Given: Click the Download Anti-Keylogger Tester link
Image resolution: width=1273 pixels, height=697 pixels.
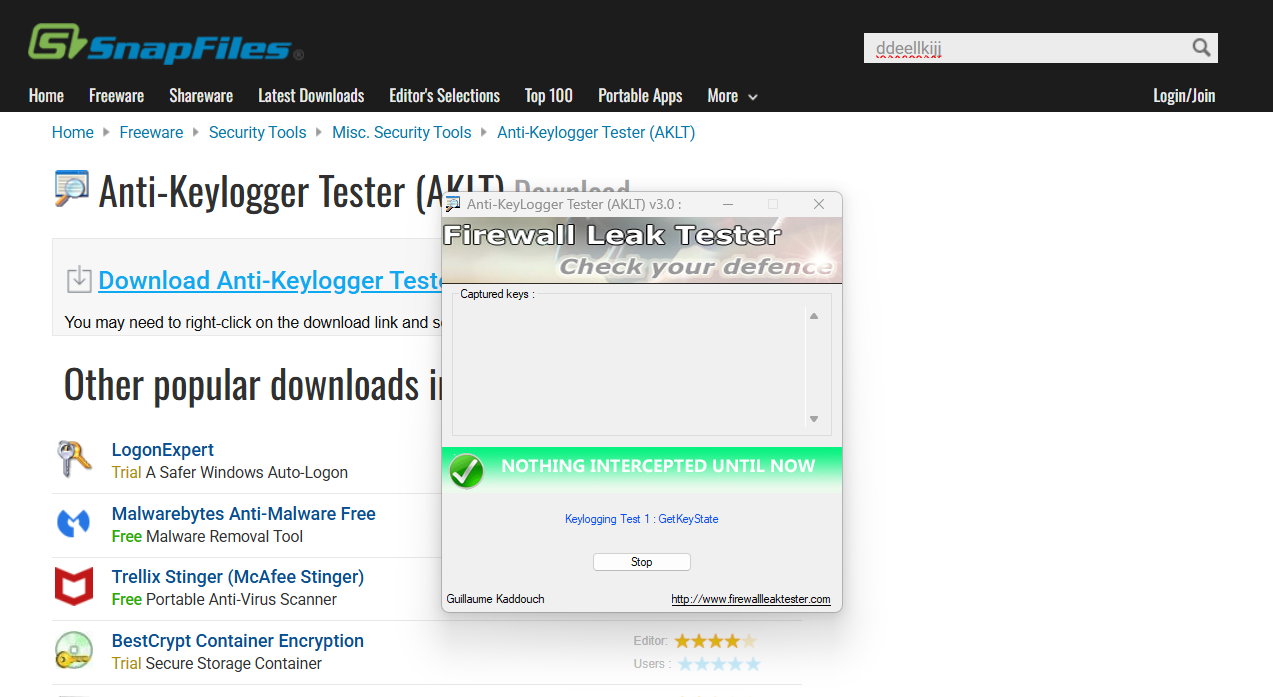Looking at the screenshot, I should tap(270, 281).
